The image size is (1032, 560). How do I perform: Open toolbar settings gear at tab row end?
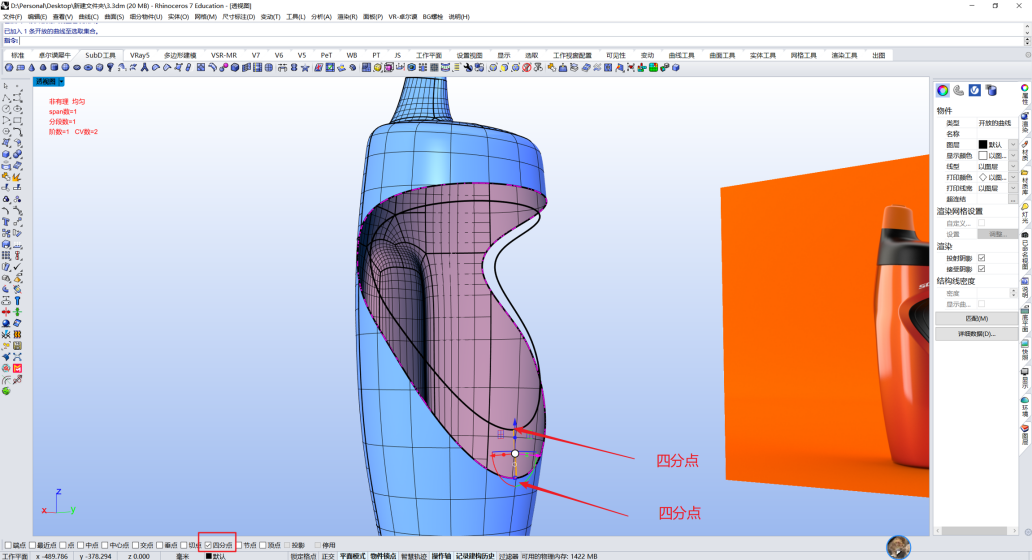pyautogui.click(x=1027, y=55)
